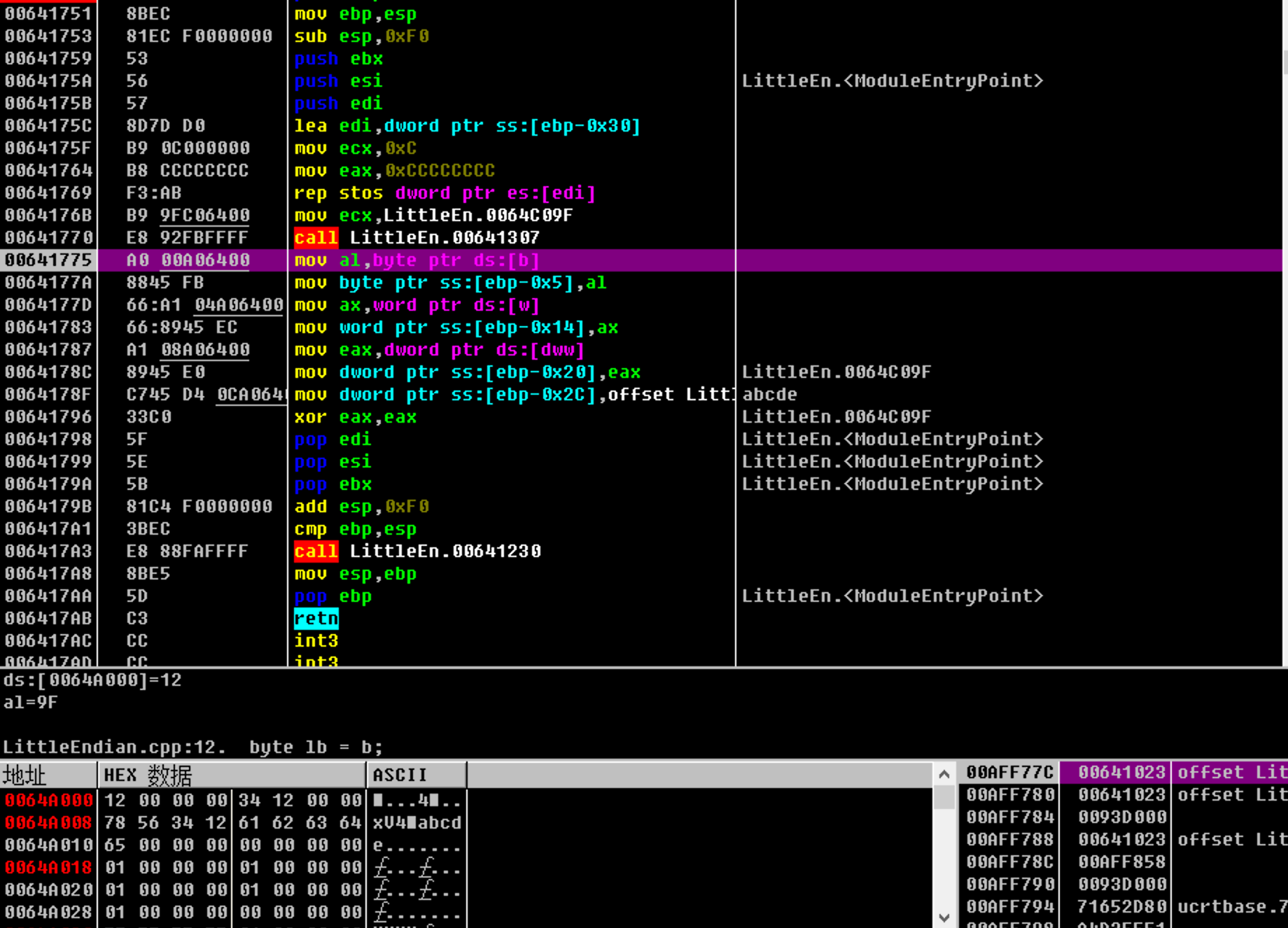Click the ASCII column header
Image resolution: width=1288 pixels, height=928 pixels.
tap(417, 775)
